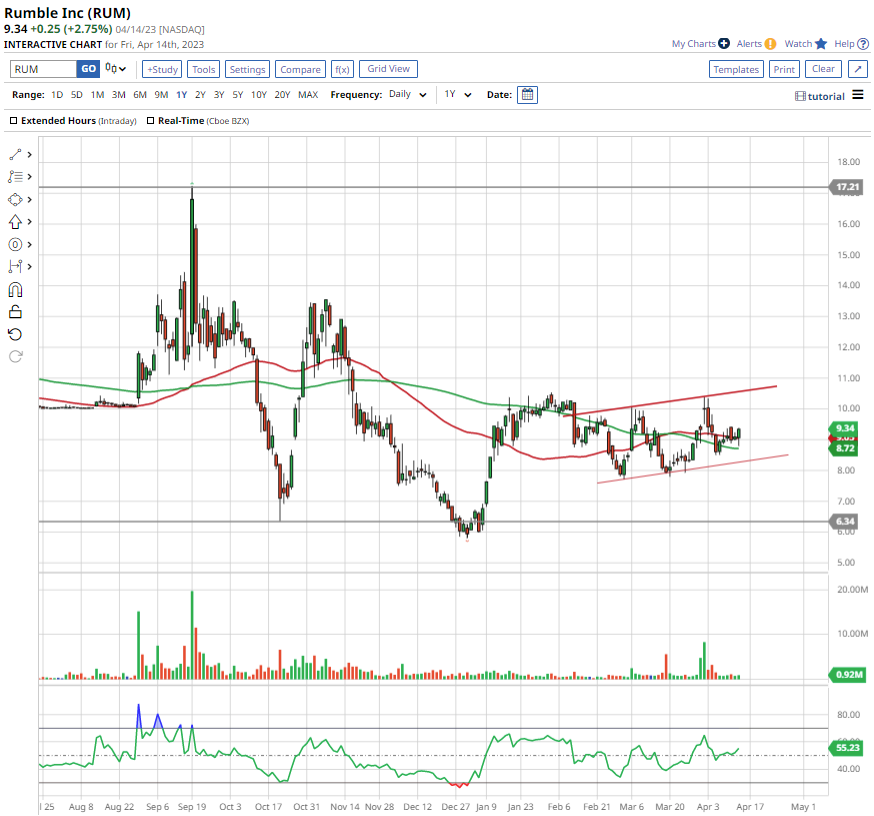Click the 6.34 price level marker
This screenshot has width=874, height=816.
[844, 521]
